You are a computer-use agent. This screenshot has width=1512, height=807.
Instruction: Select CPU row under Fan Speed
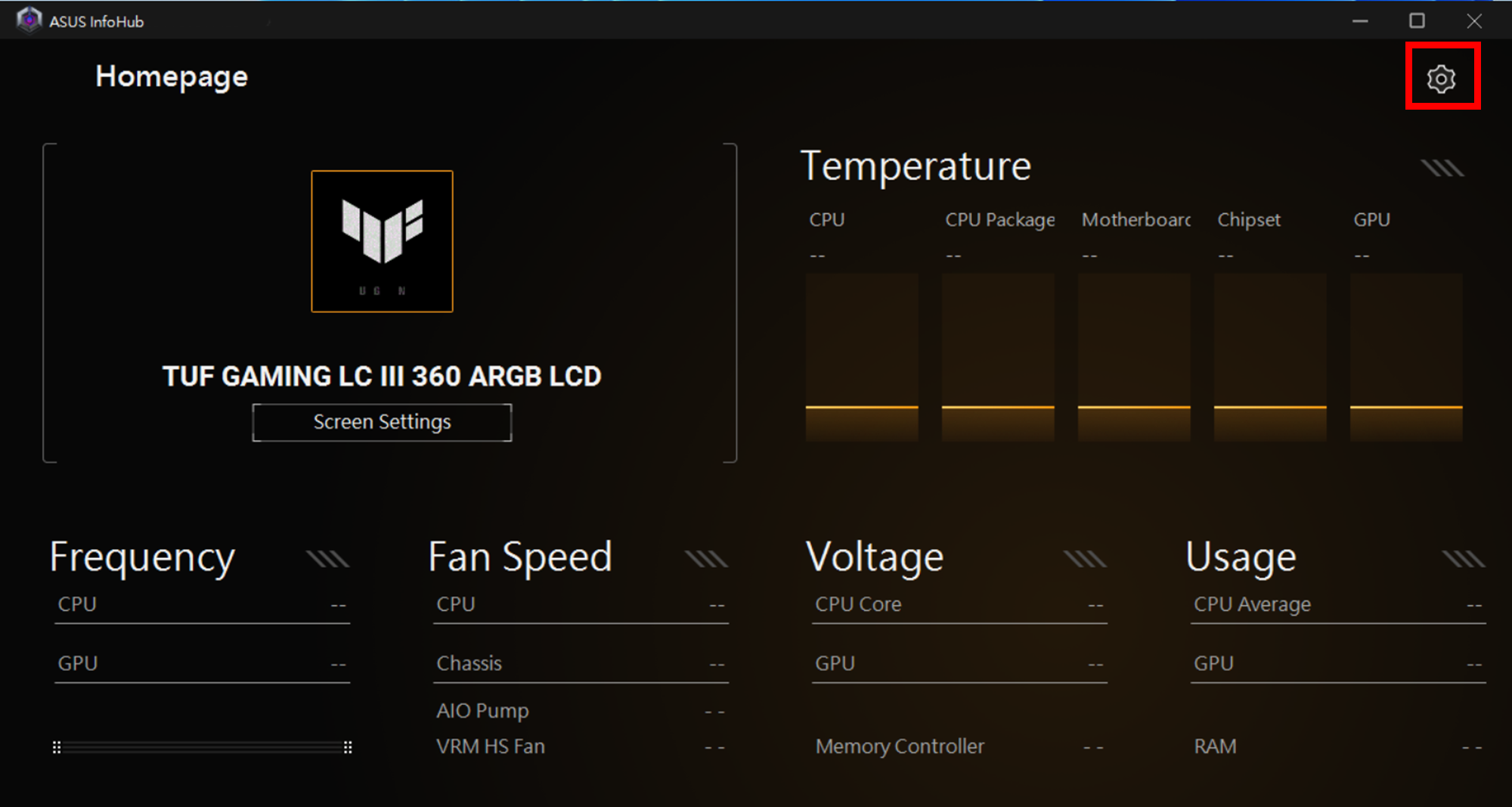[581, 605]
